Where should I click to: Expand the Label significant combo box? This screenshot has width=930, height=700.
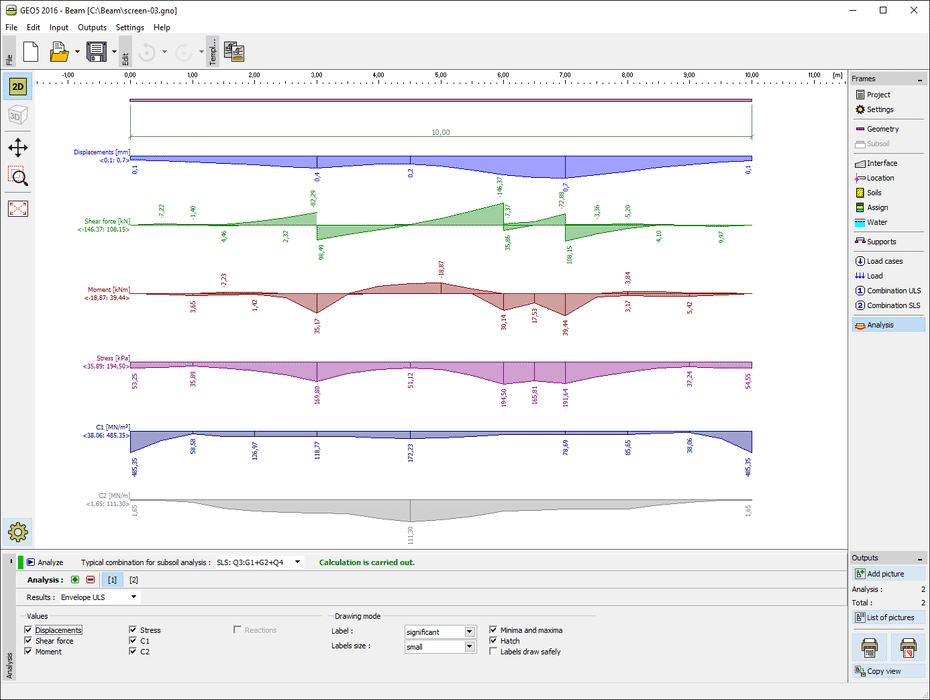tap(439, 632)
